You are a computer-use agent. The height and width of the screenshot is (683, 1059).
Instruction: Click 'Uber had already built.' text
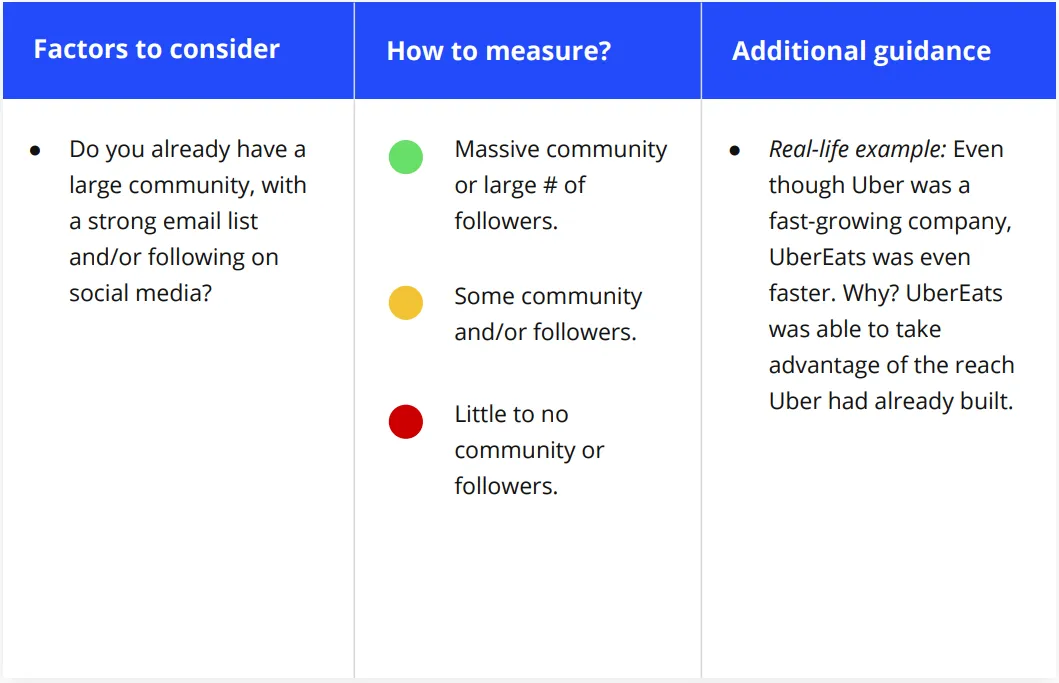click(x=892, y=401)
